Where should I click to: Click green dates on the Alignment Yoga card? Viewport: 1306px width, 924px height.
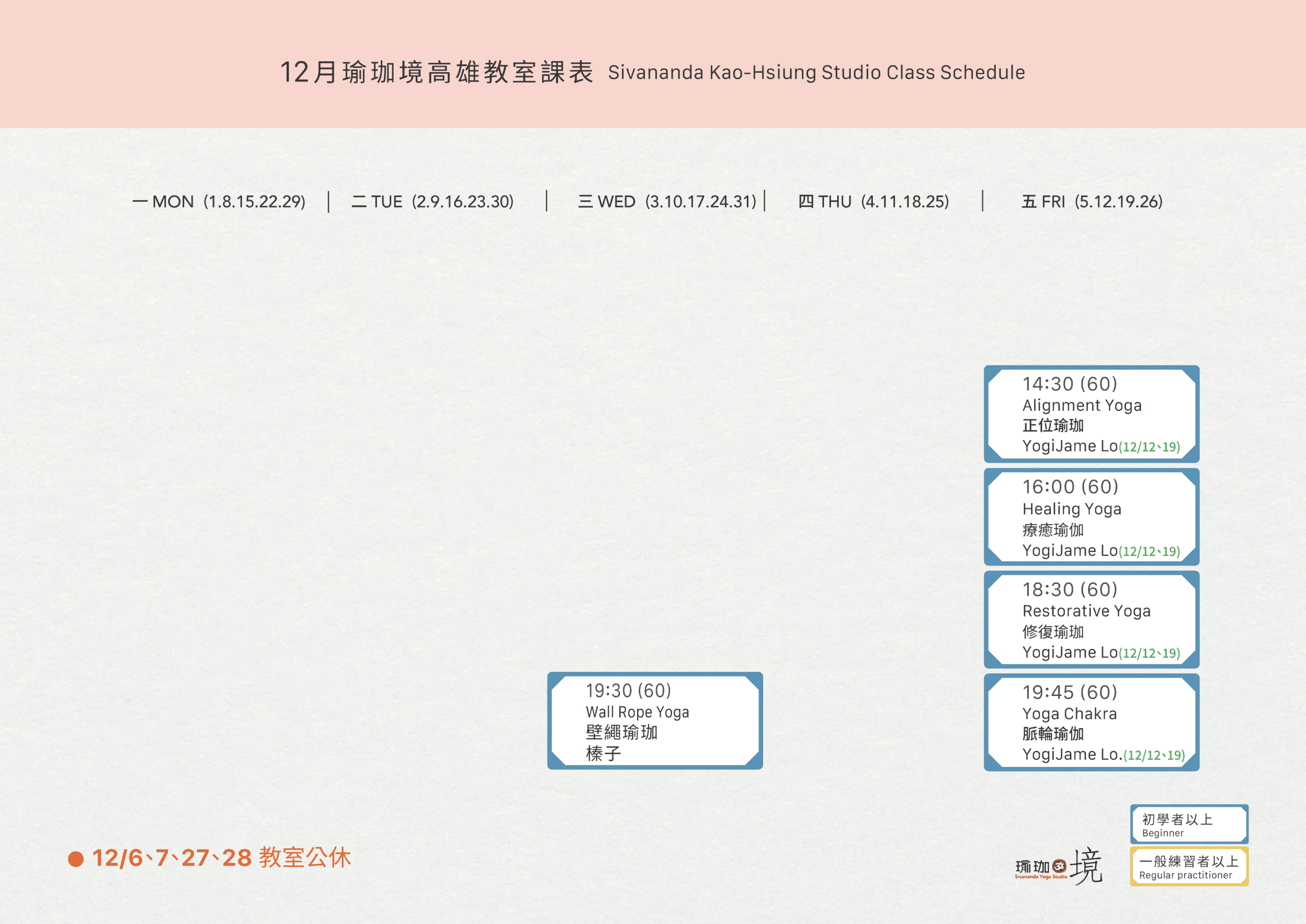[x=1149, y=447]
